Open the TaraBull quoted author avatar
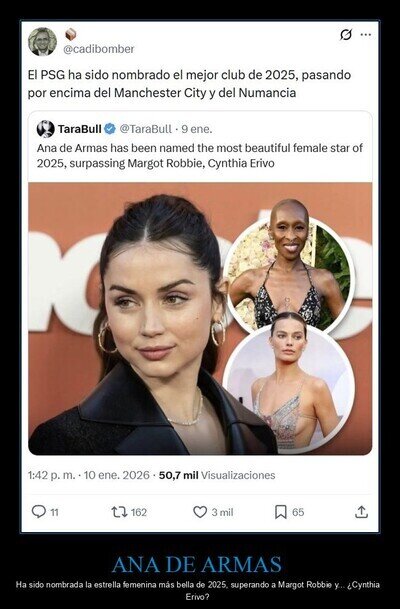This screenshot has width=400, height=609. click(x=45, y=129)
